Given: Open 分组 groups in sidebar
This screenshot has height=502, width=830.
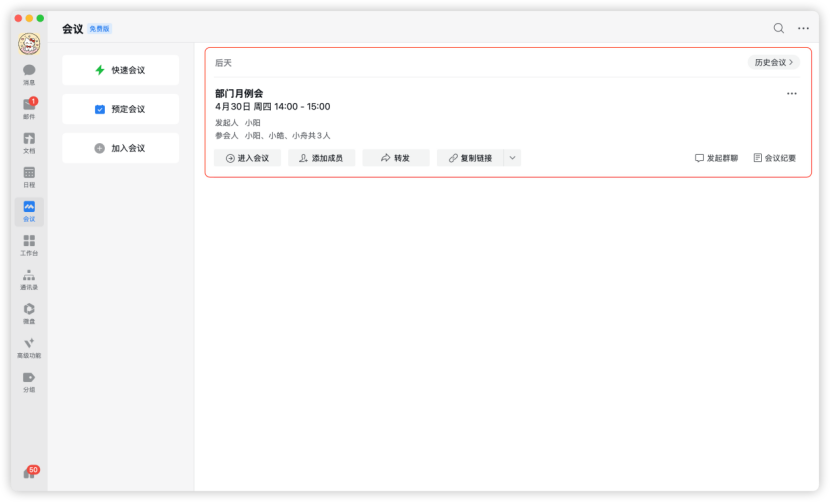Looking at the screenshot, I should click(x=29, y=382).
